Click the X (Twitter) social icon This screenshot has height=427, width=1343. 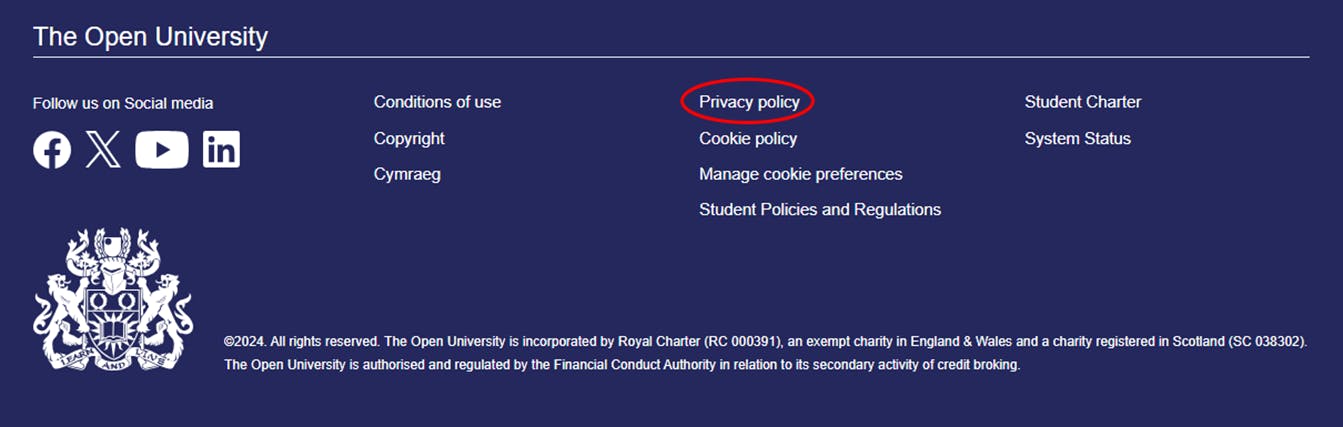103,150
